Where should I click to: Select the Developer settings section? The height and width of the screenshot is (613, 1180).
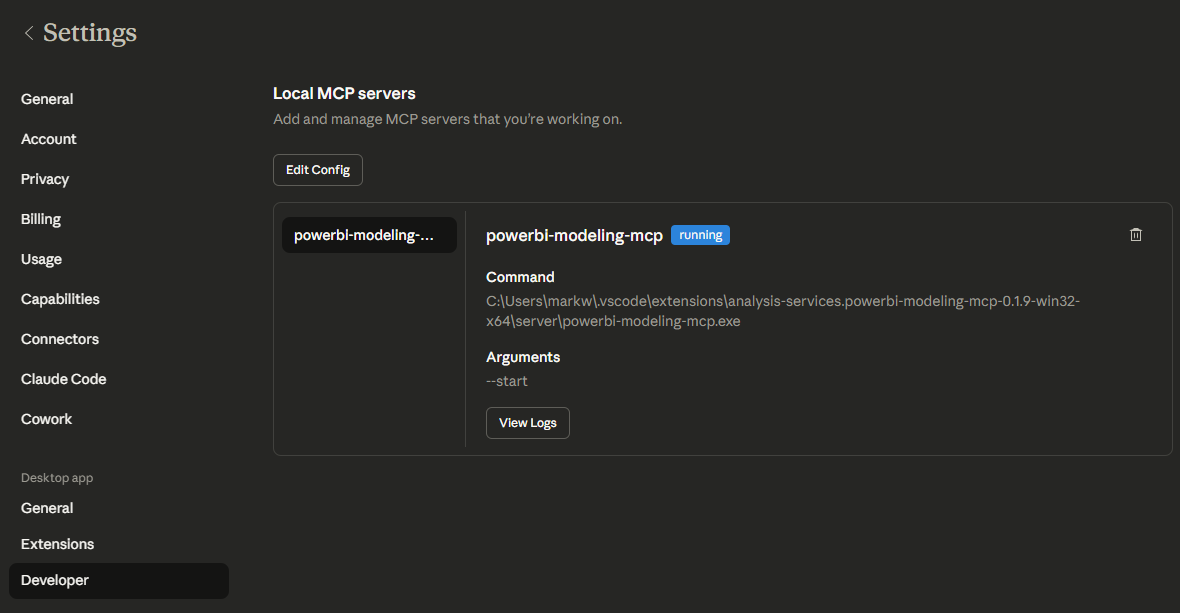coord(54,580)
